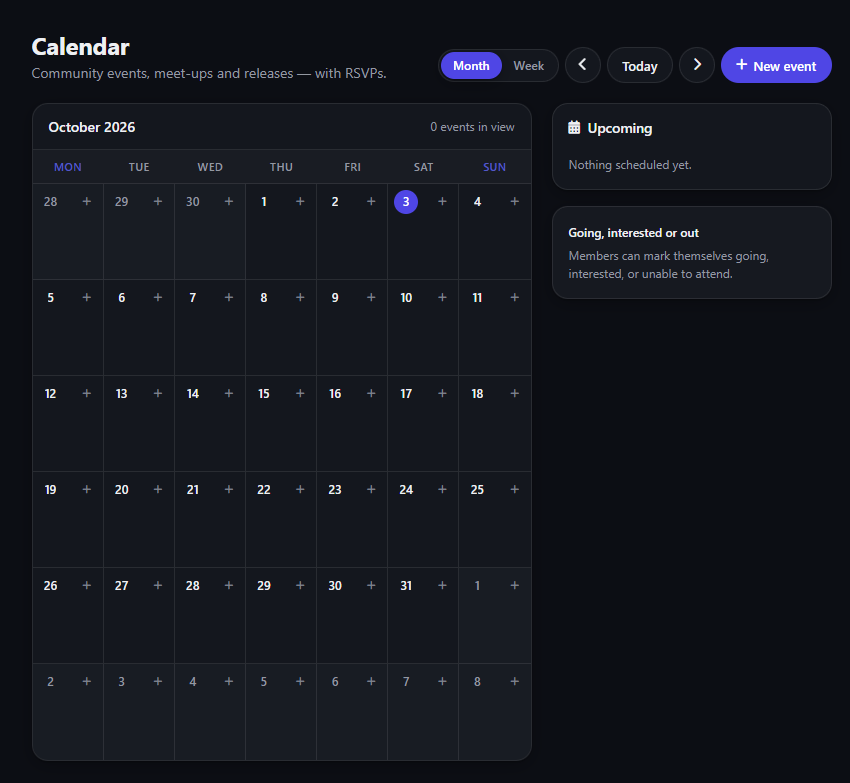Add event on October 4 plus icon

coord(514,201)
